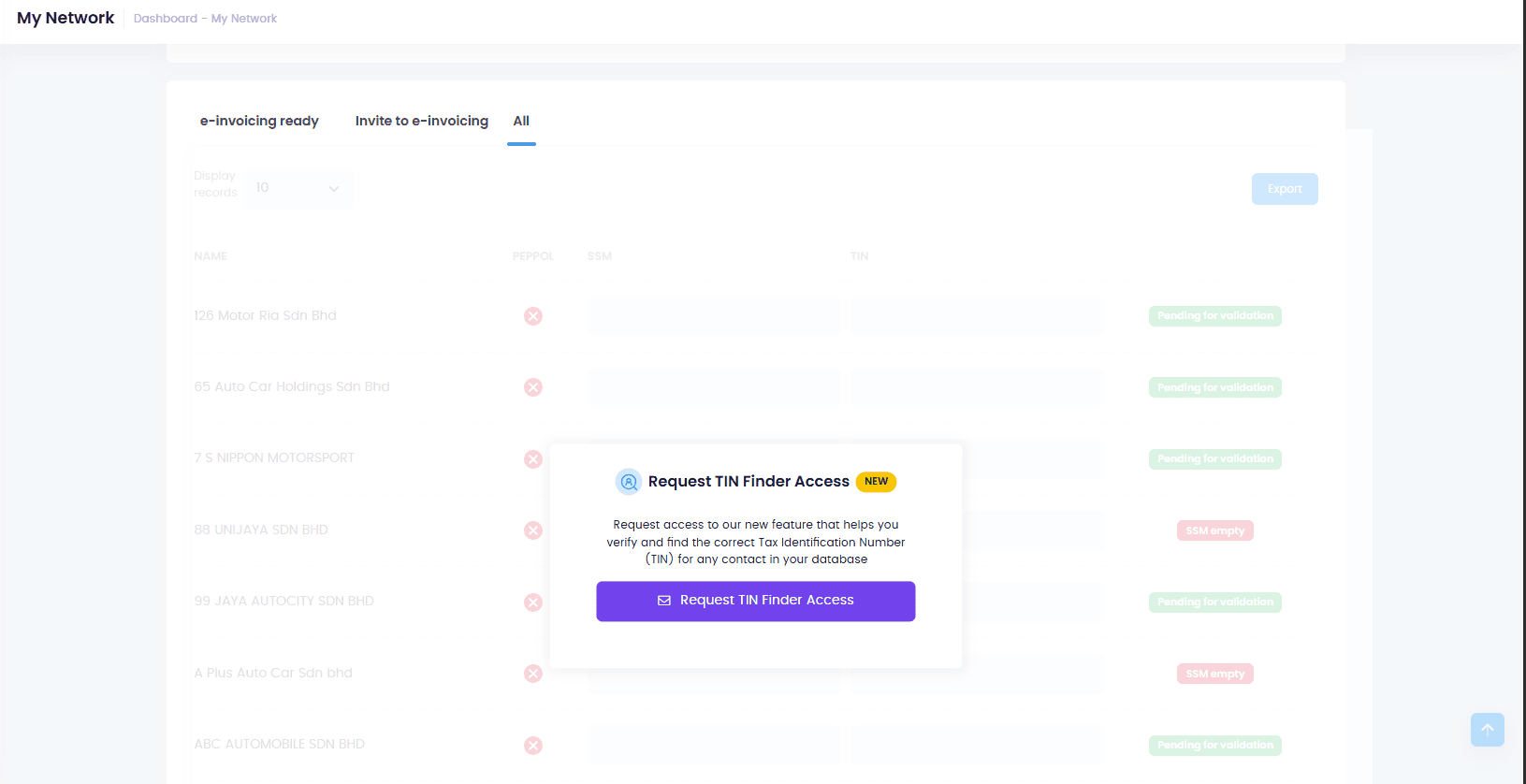Click the Export button
Screen dimensions: 1526x784
(1284, 189)
